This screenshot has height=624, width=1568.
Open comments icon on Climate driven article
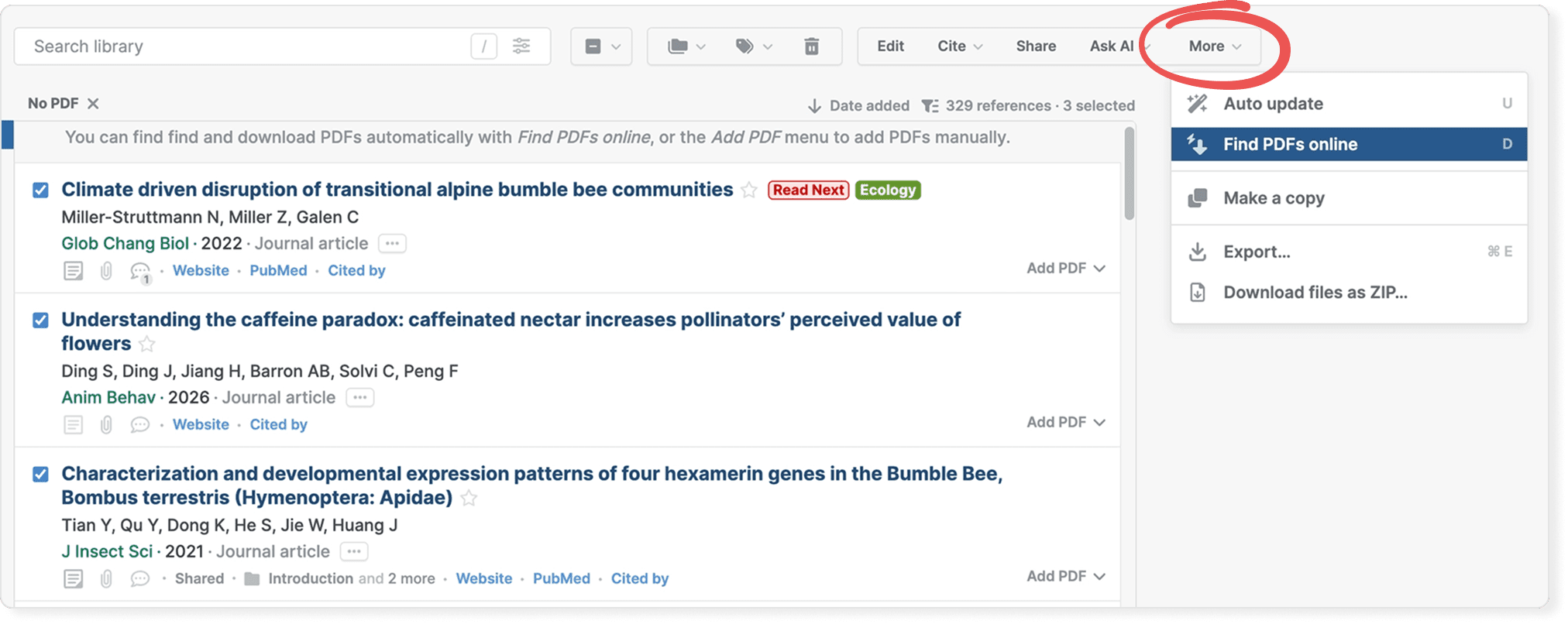click(x=139, y=271)
